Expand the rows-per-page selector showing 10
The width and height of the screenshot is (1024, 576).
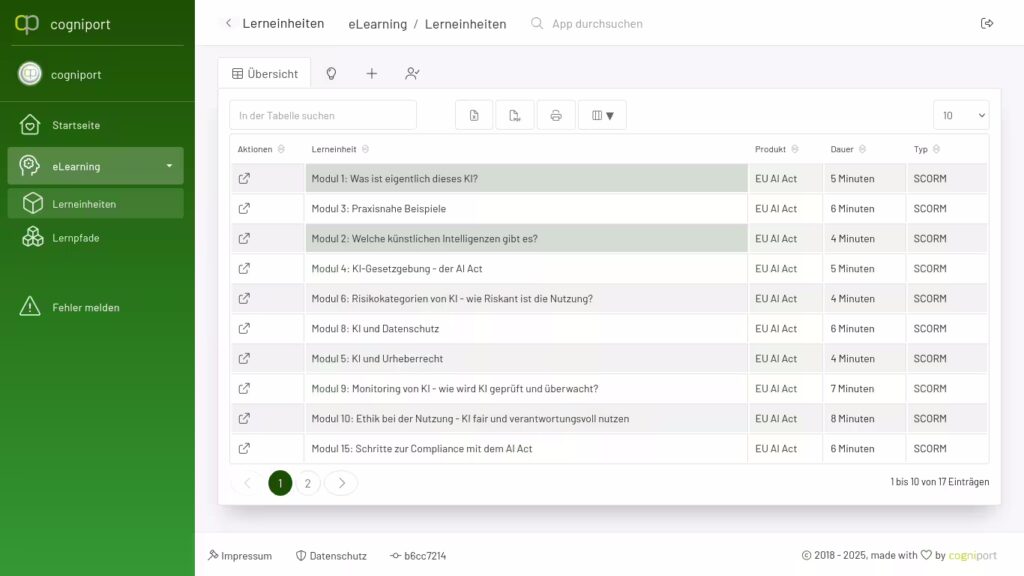click(961, 115)
